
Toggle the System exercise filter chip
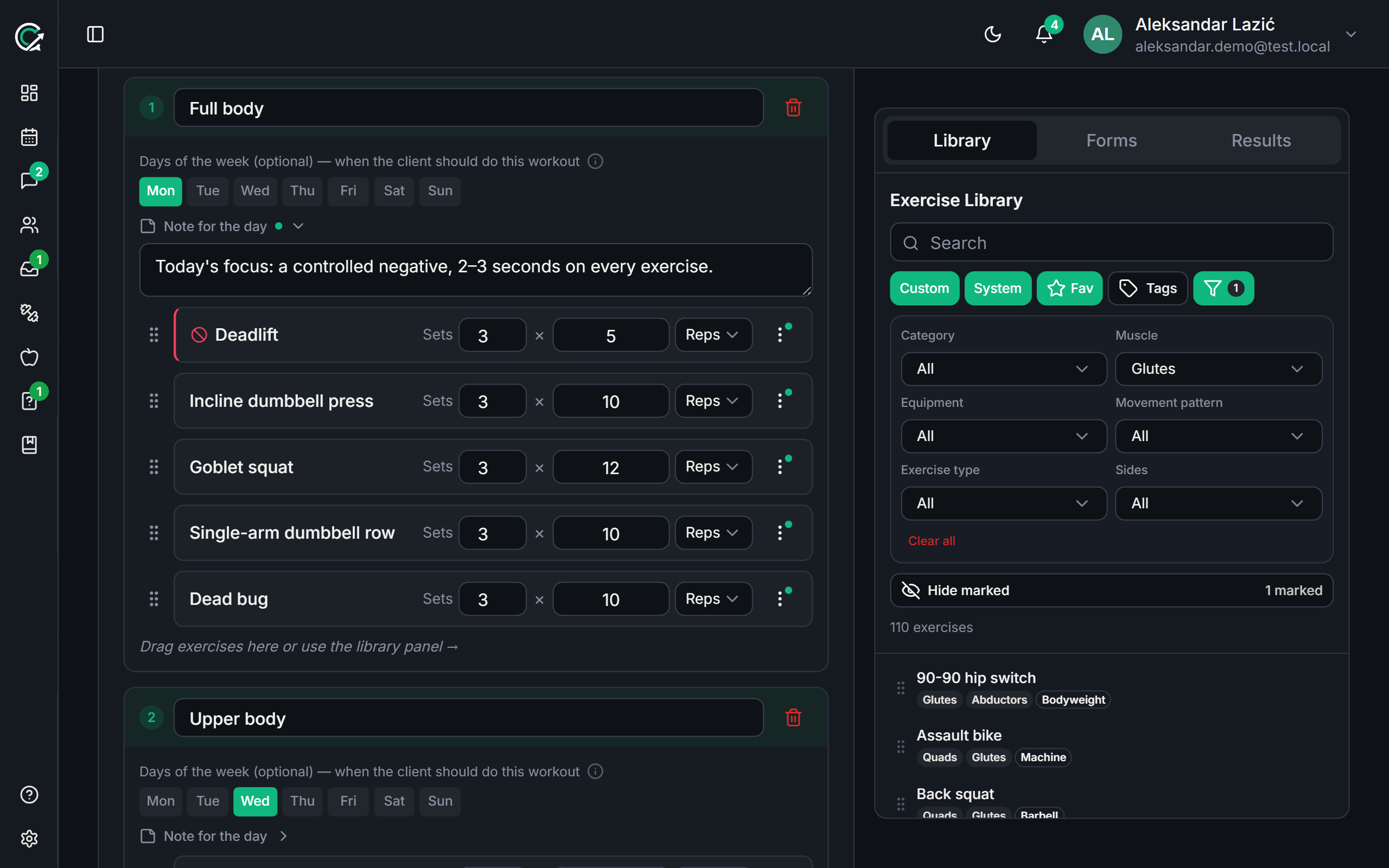pos(998,288)
